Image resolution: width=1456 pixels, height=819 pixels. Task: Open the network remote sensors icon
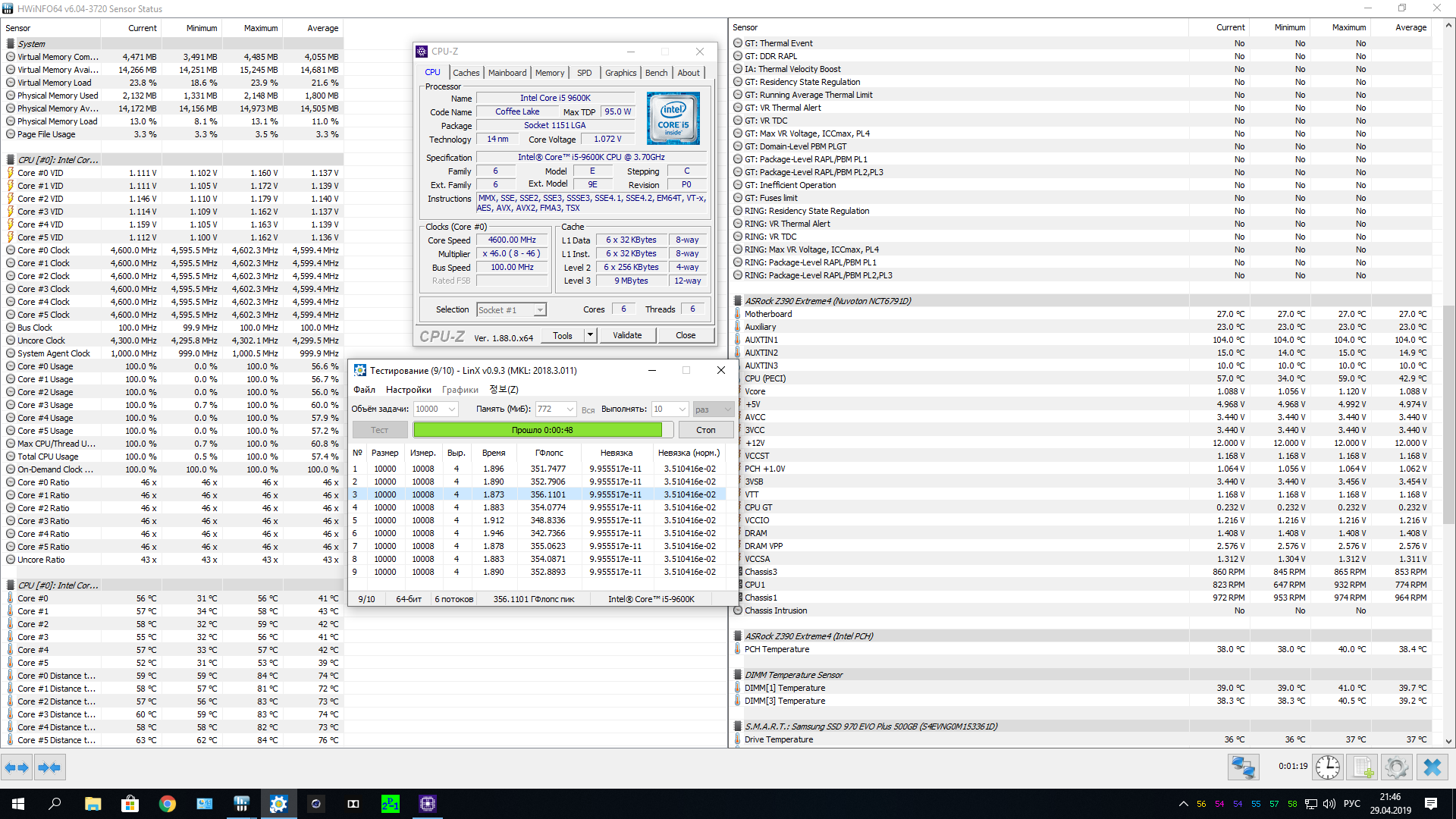[1244, 767]
